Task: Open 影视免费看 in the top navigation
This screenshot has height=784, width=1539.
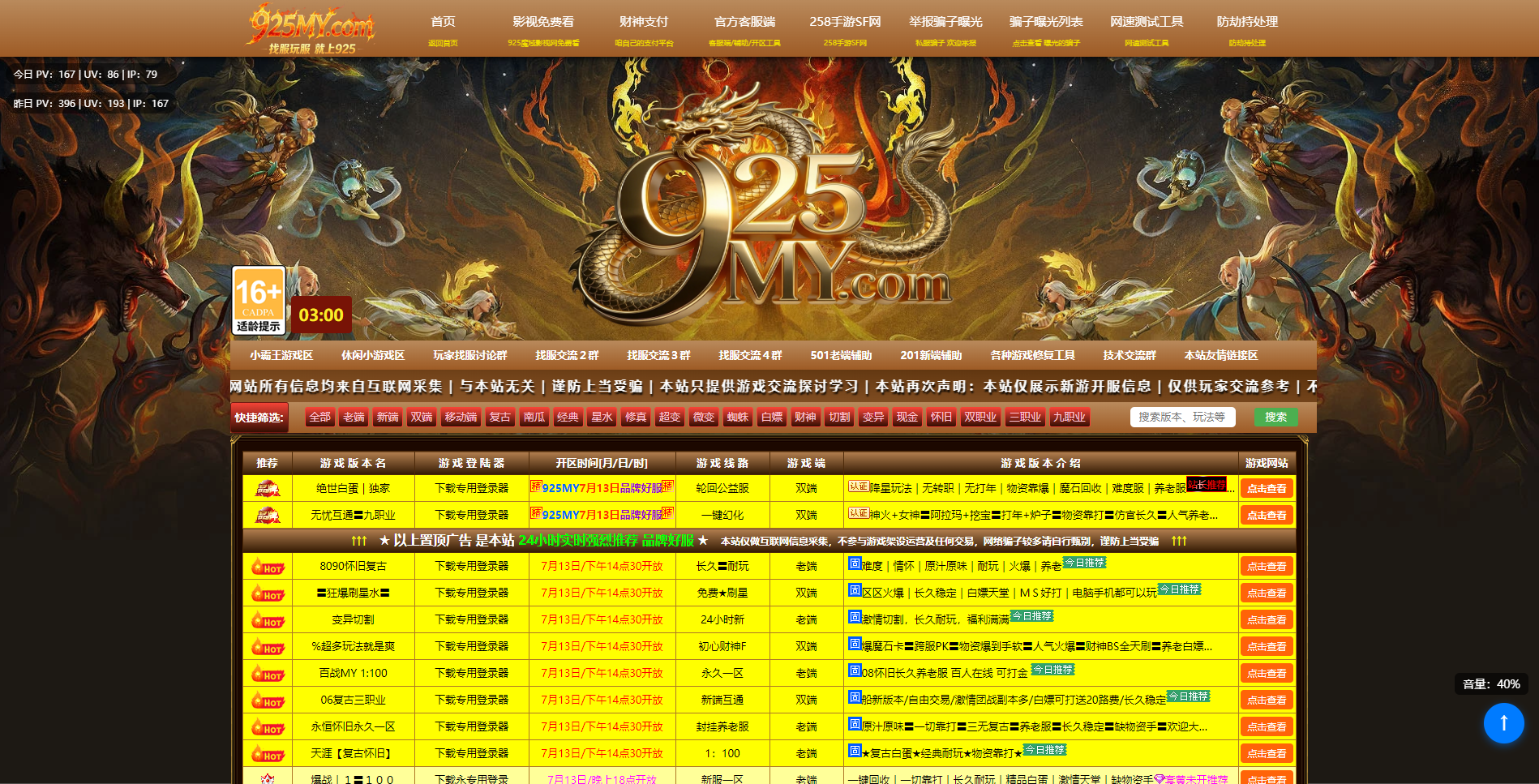Action: (x=543, y=22)
